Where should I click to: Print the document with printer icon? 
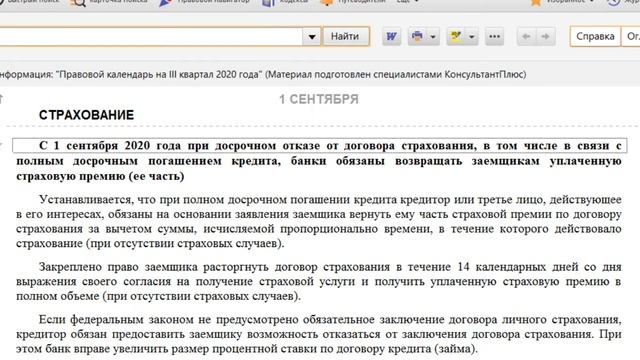tap(417, 37)
